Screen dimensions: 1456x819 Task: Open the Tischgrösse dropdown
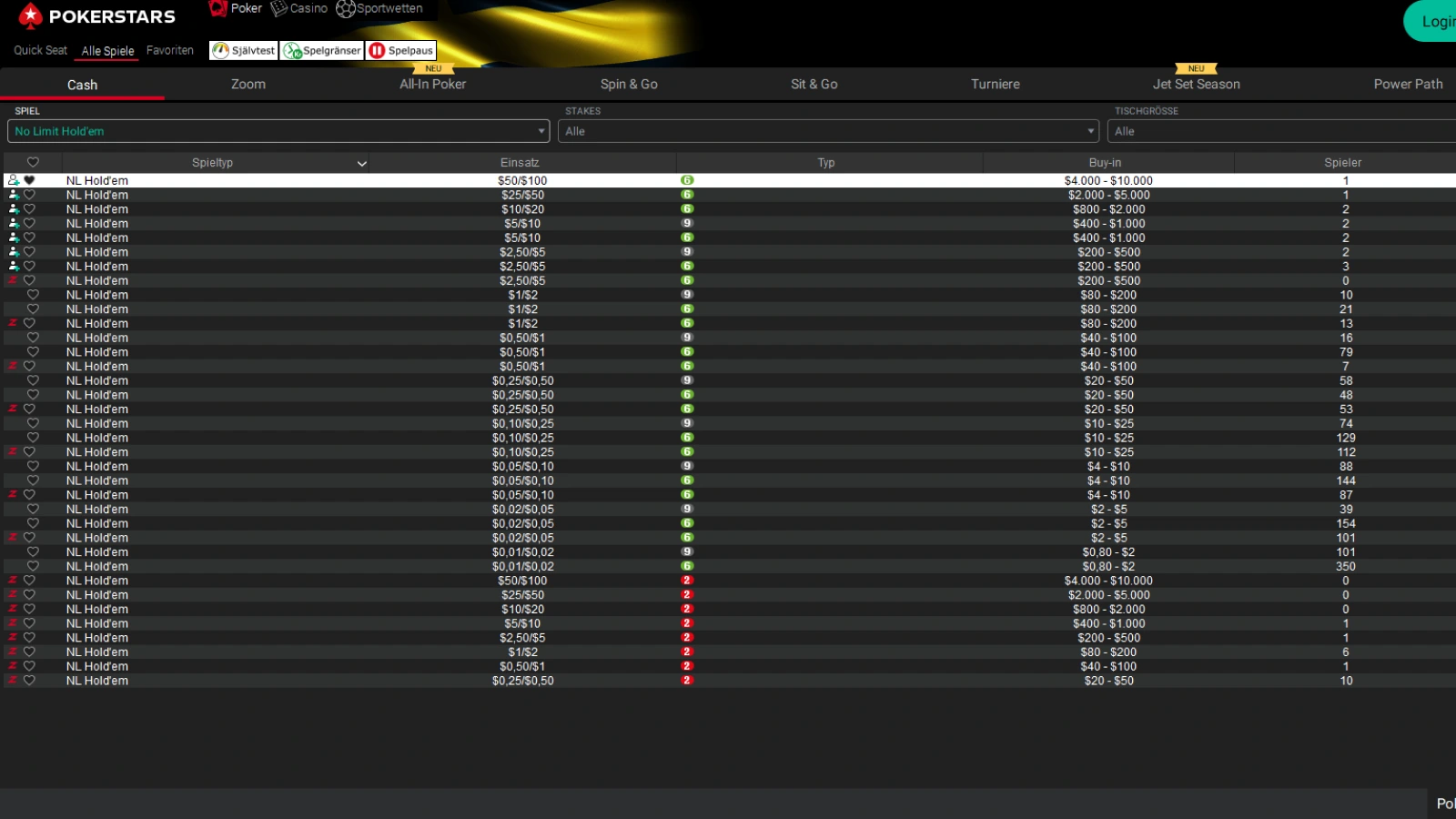[1281, 131]
